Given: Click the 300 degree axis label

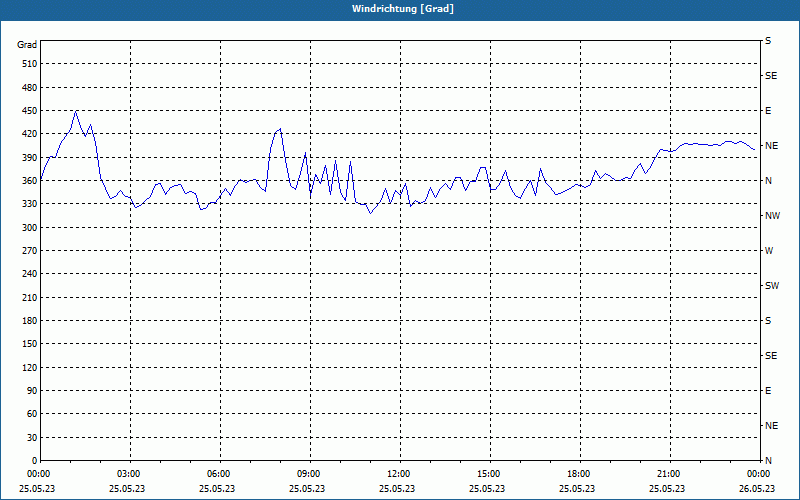Looking at the screenshot, I should [30, 228].
